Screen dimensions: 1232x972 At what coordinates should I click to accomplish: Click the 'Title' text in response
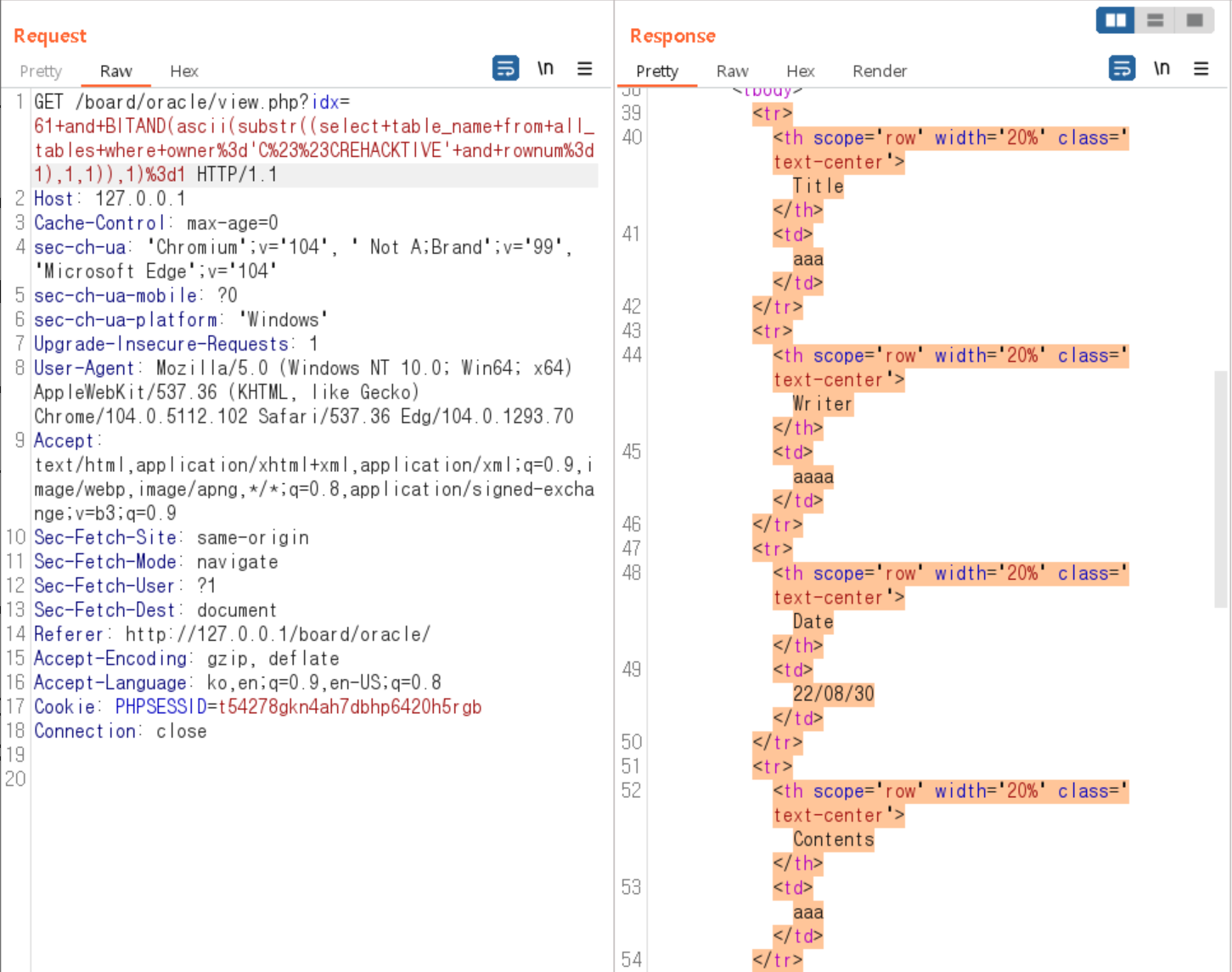click(818, 186)
